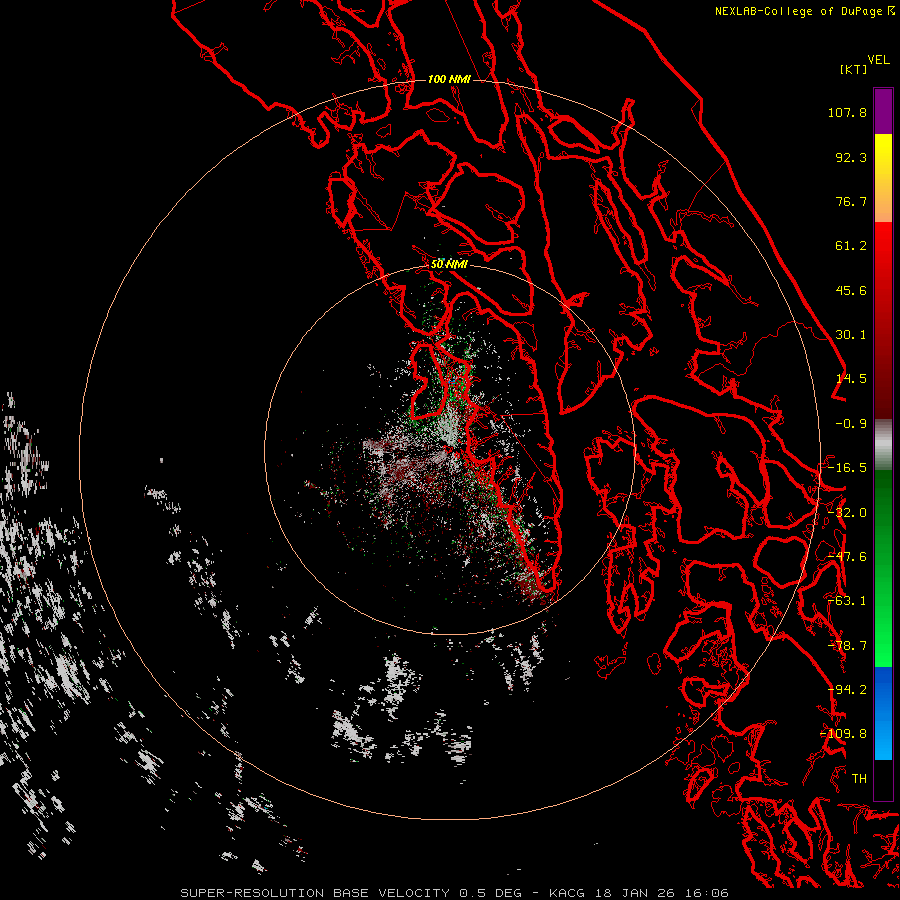Click the VEL legend title
900x900 pixels.
(x=879, y=60)
